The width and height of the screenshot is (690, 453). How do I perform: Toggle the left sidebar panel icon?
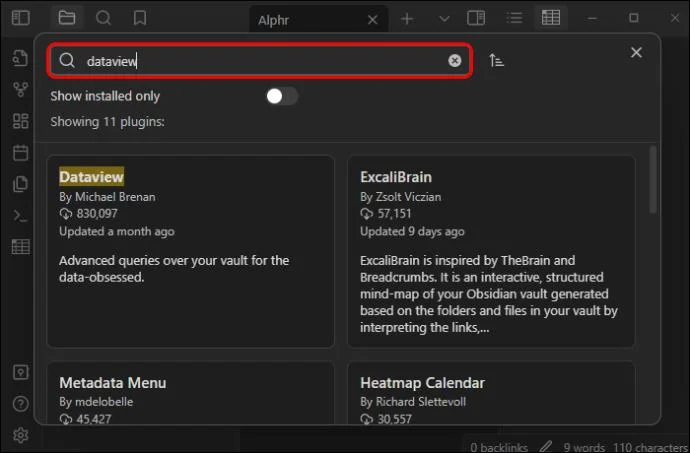(20, 18)
